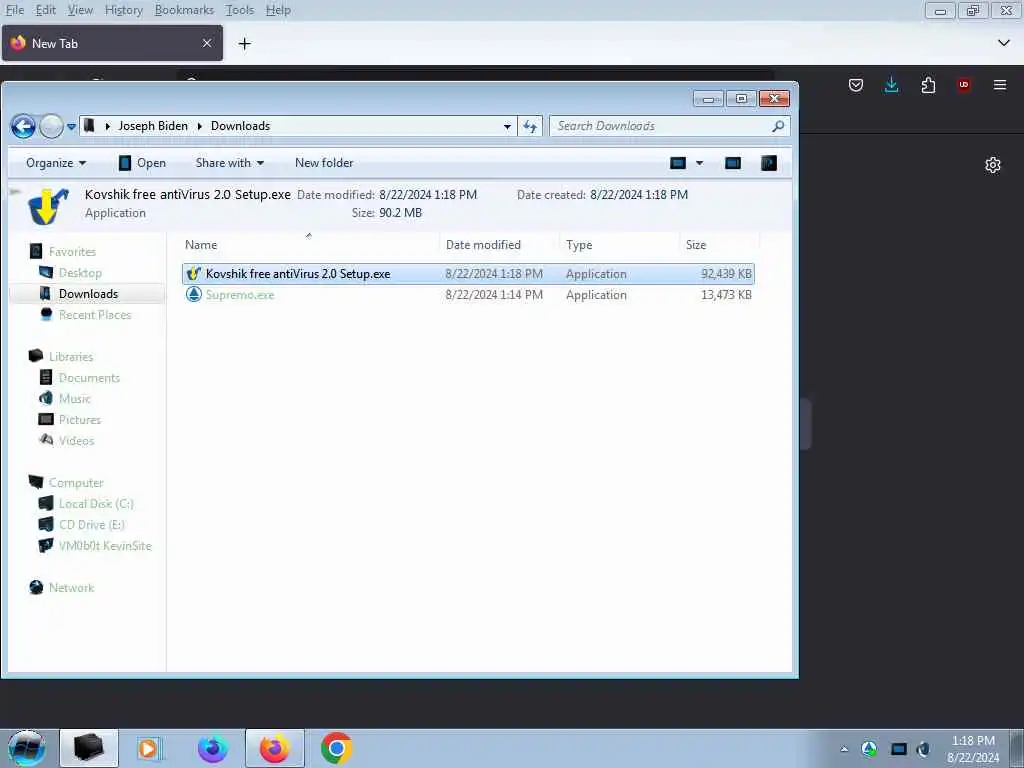The width and height of the screenshot is (1024, 768).
Task: Open the Firefox list all tabs chevron
Action: (x=1004, y=43)
